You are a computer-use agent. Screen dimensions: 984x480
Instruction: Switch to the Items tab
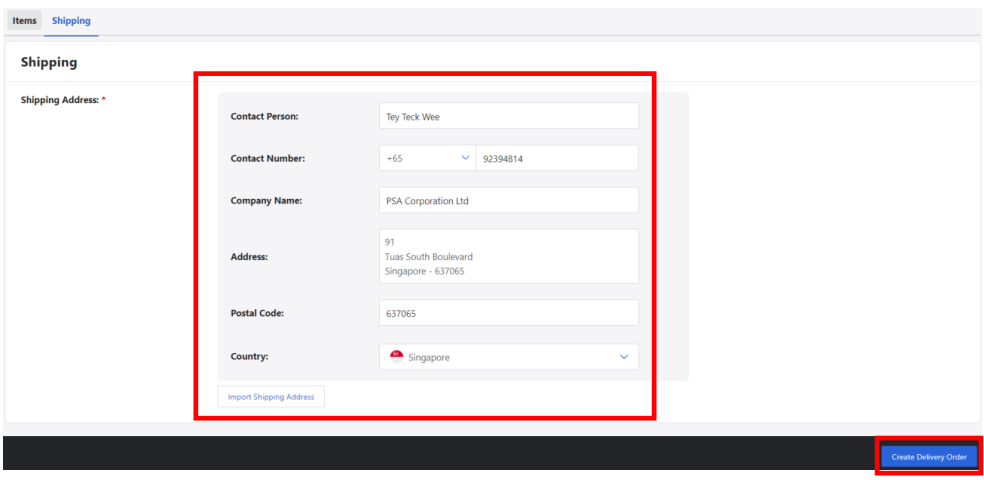(x=24, y=21)
